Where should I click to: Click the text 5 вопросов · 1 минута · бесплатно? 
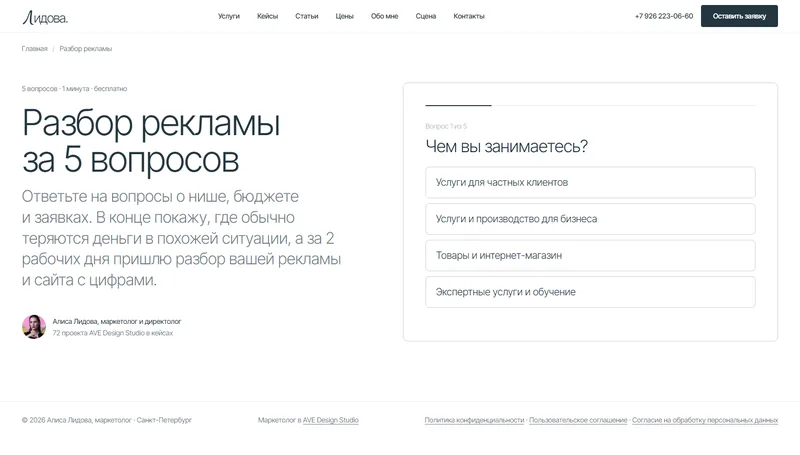point(74,89)
